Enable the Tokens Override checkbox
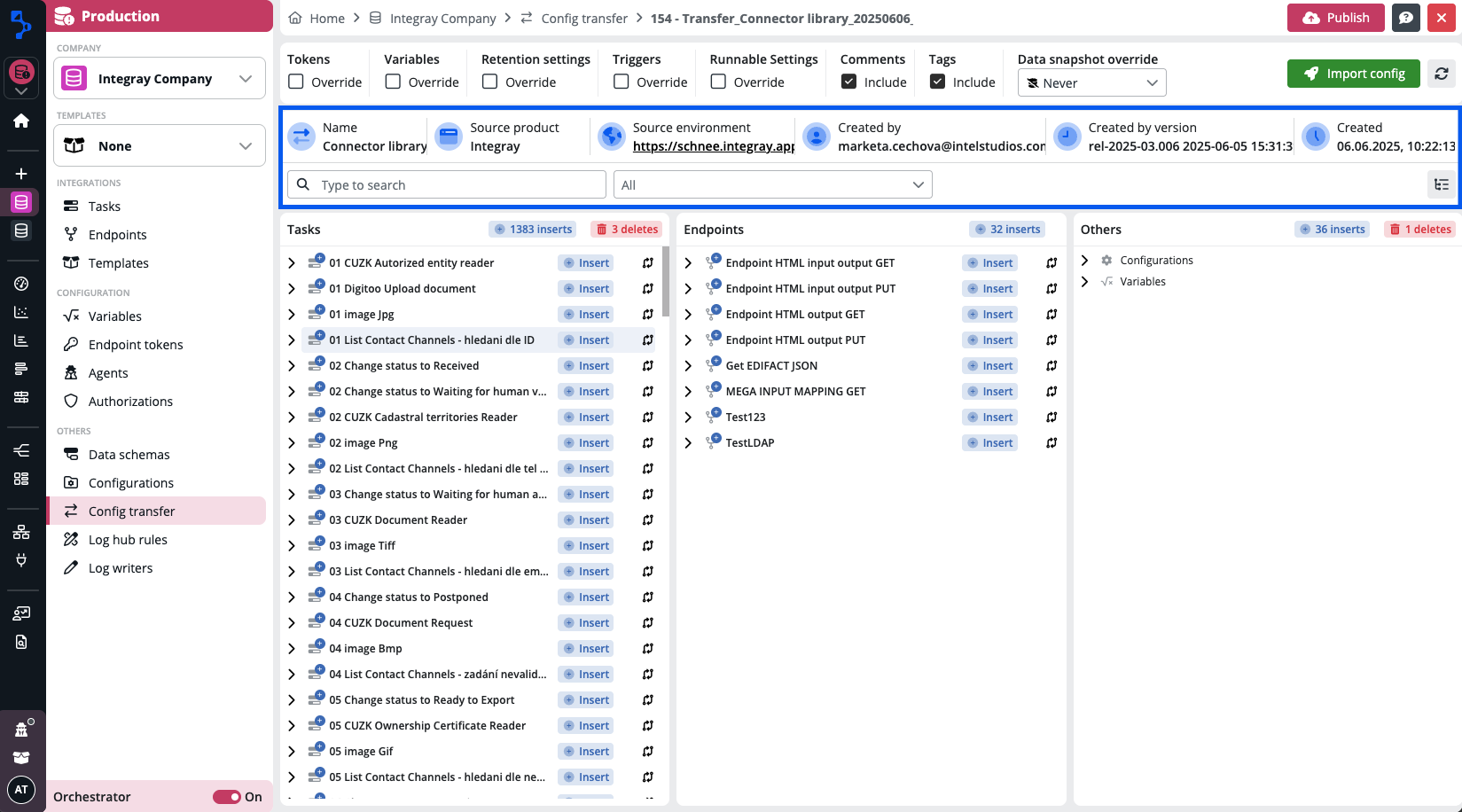 tap(297, 82)
